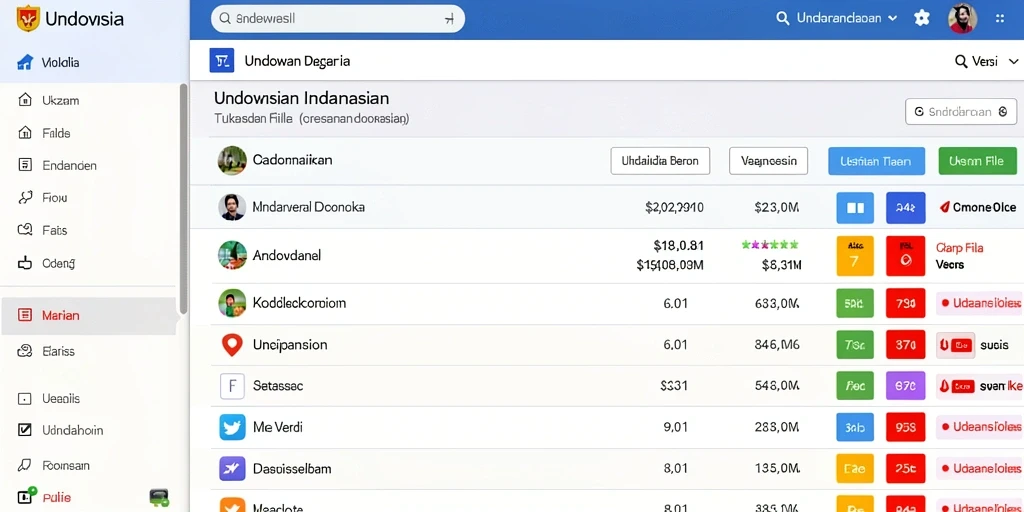Expand the Versi dropdown chevron
Image resolution: width=1024 pixels, height=512 pixels.
tap(1014, 62)
